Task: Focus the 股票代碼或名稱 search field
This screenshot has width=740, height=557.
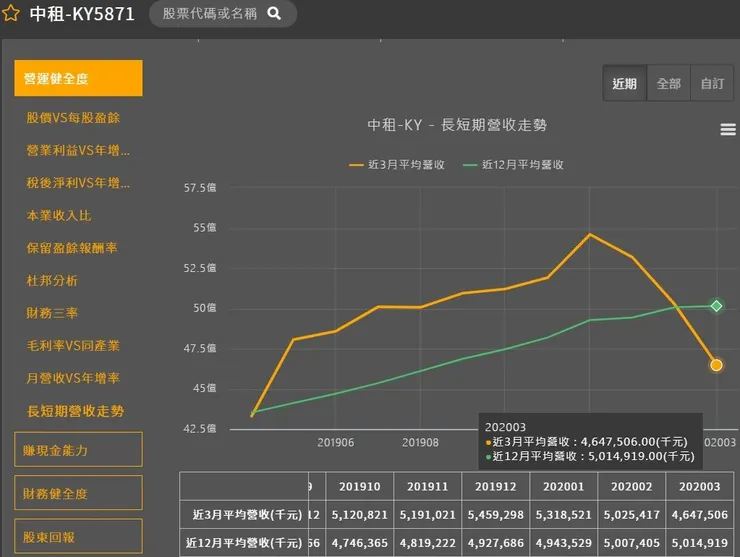Action: point(223,13)
